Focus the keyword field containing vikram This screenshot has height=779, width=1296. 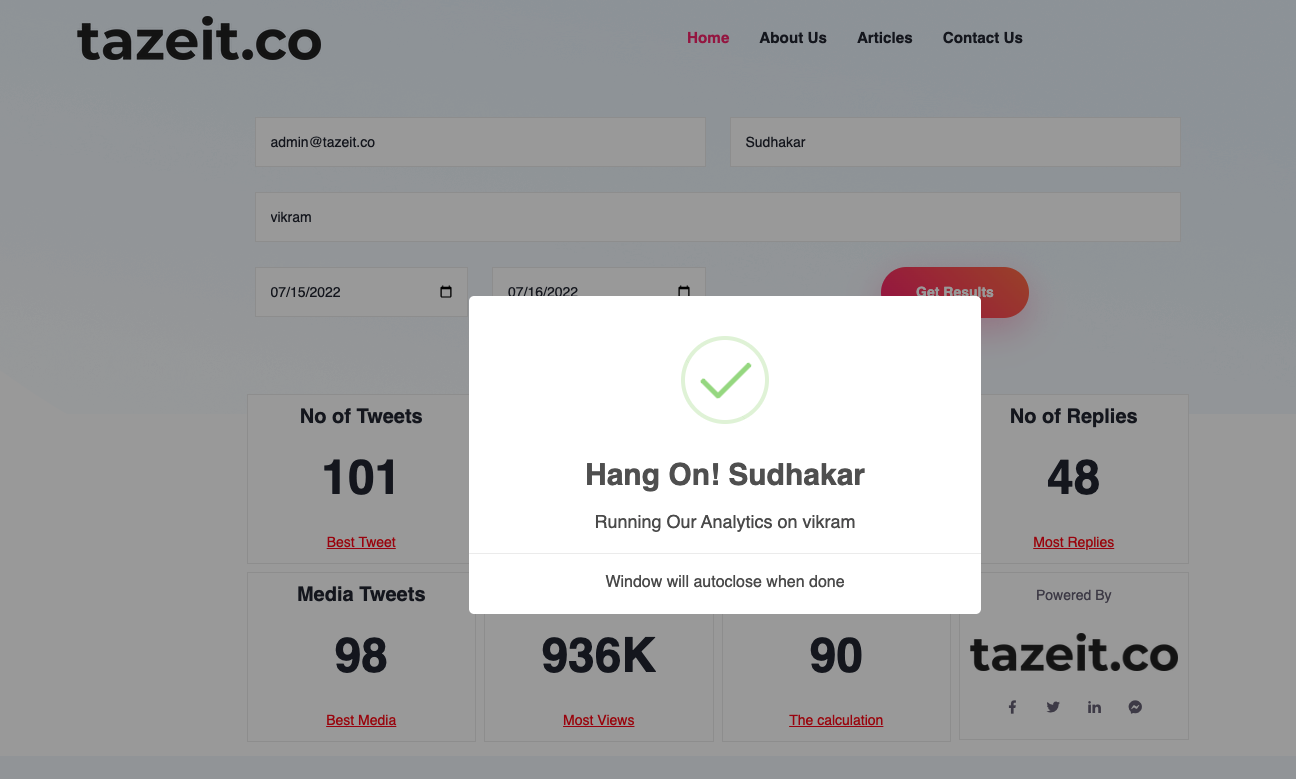717,217
